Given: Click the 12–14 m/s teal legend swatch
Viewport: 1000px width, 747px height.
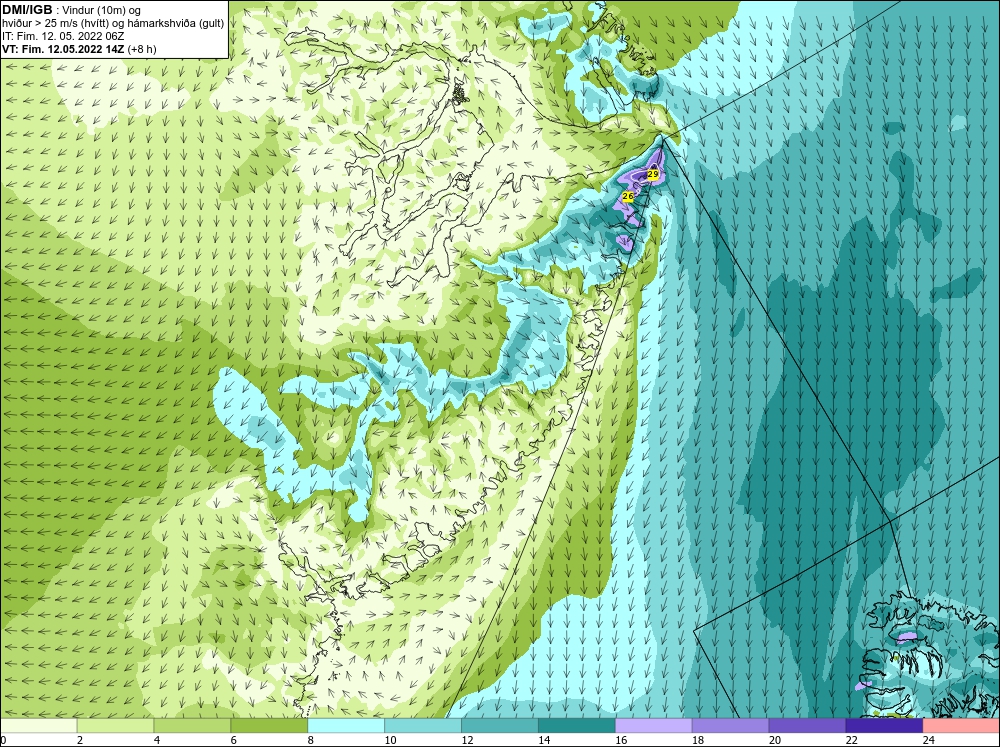Looking at the screenshot, I should pyautogui.click(x=499, y=726).
